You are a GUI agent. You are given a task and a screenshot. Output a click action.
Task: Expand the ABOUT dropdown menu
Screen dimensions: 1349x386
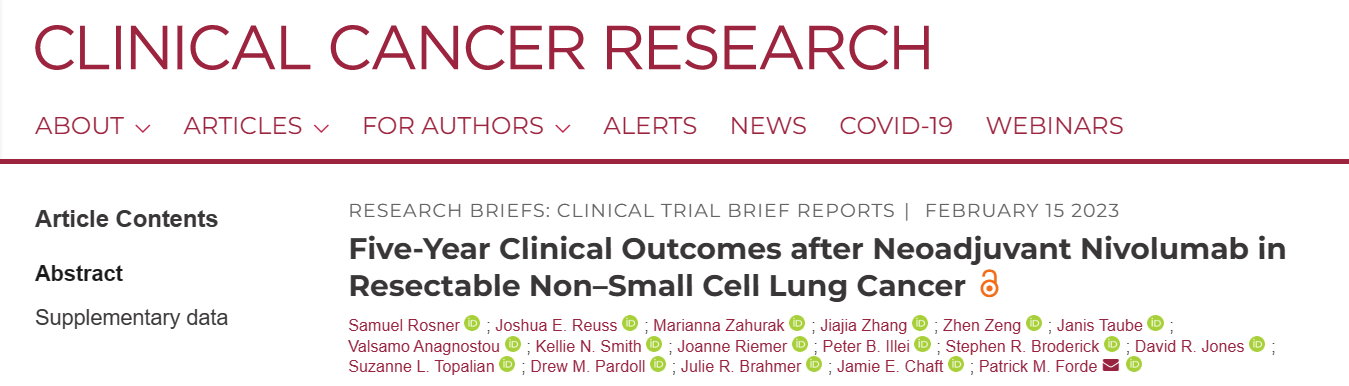pyautogui.click(x=93, y=126)
